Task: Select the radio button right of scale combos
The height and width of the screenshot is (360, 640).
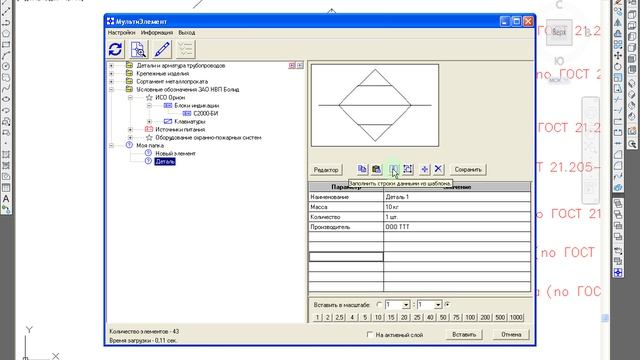Action: click(448, 304)
